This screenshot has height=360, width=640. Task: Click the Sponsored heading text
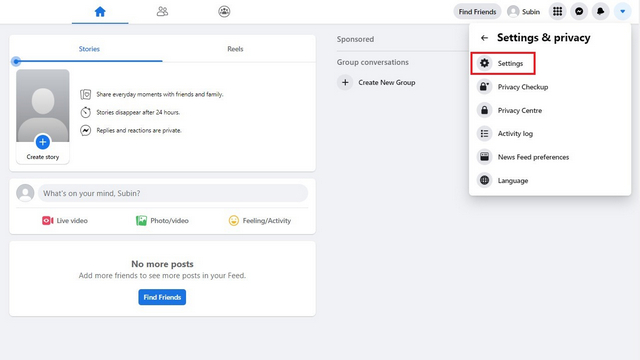click(355, 39)
